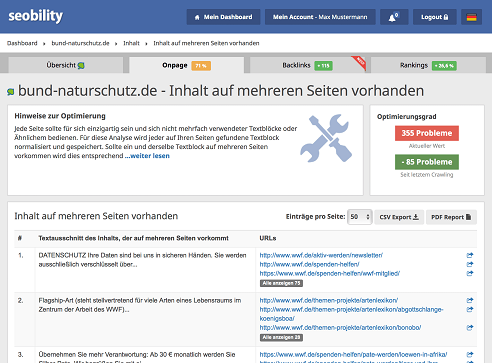Change language via German flag
492x363 pixels.
[x=471, y=17]
